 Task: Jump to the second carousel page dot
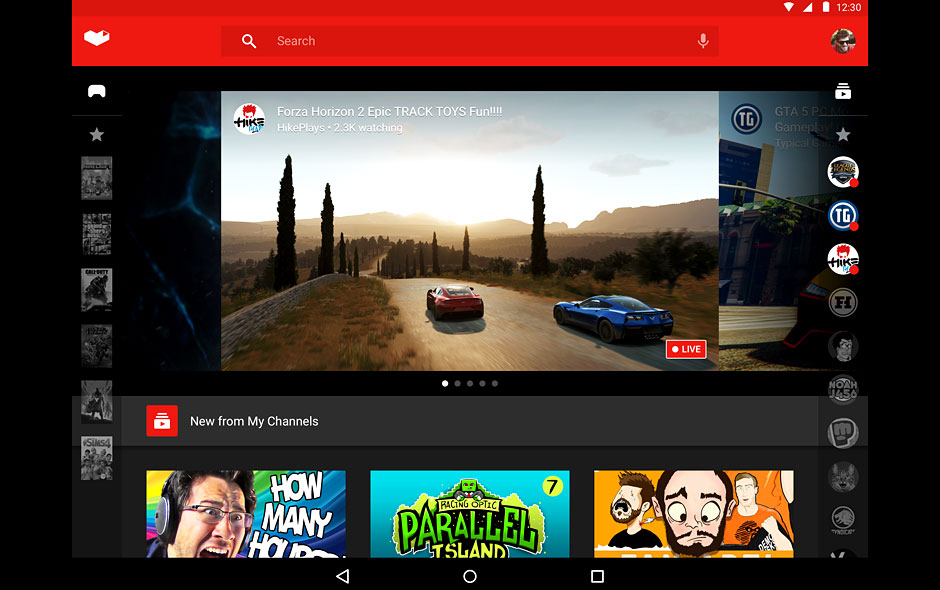pos(457,383)
